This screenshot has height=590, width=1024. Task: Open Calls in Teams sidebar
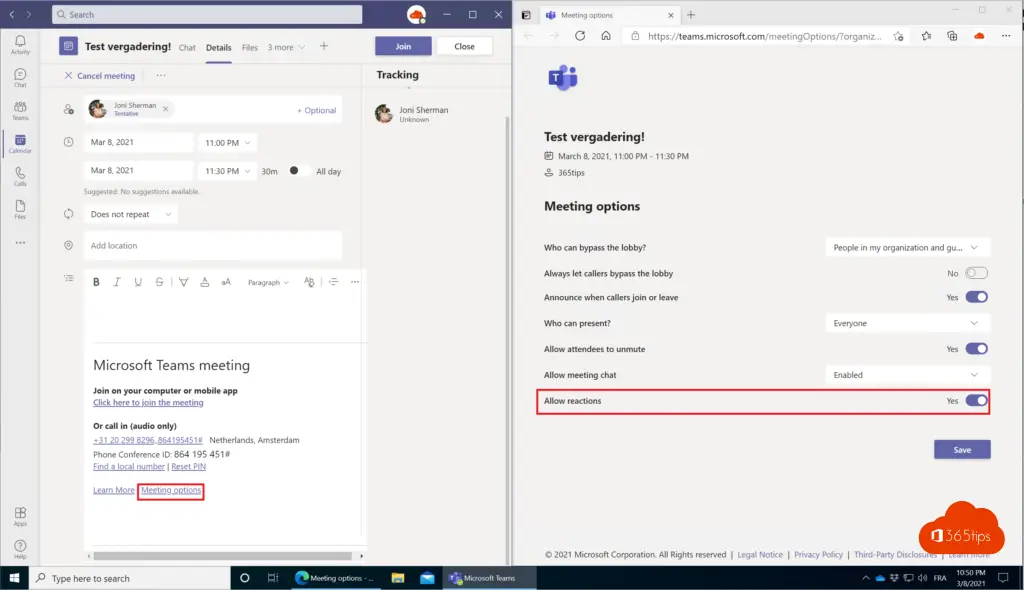[x=20, y=176]
